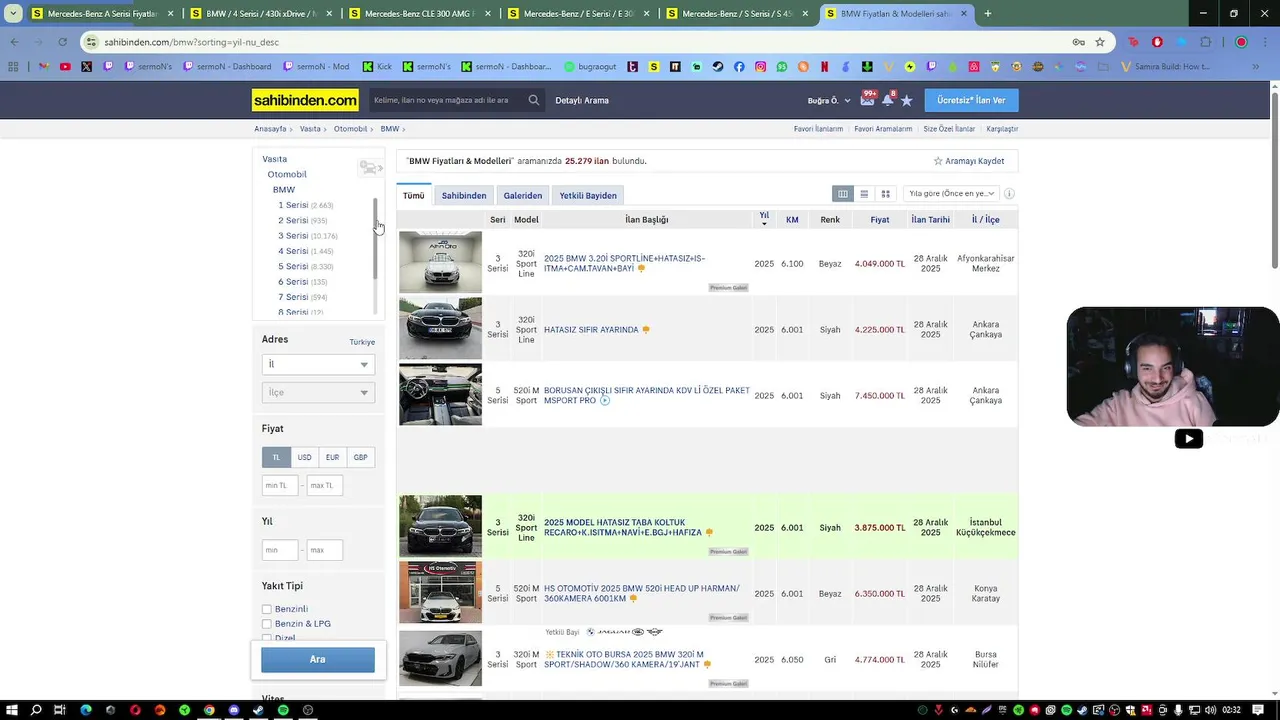
Task: Open the Instagram bookmark icon
Action: [x=760, y=67]
